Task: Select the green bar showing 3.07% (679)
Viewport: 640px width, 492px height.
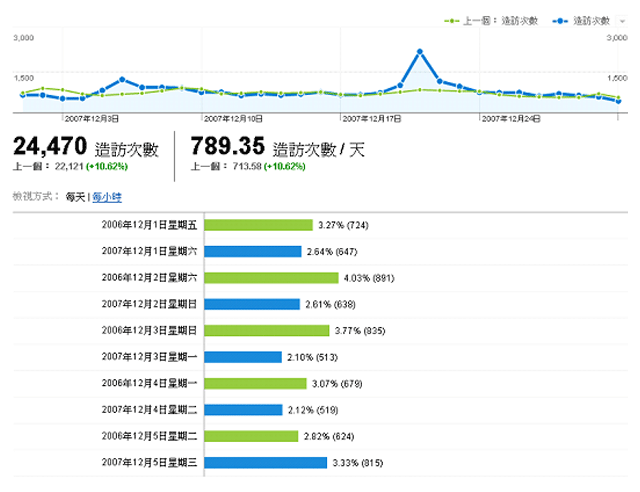Action: click(x=255, y=383)
